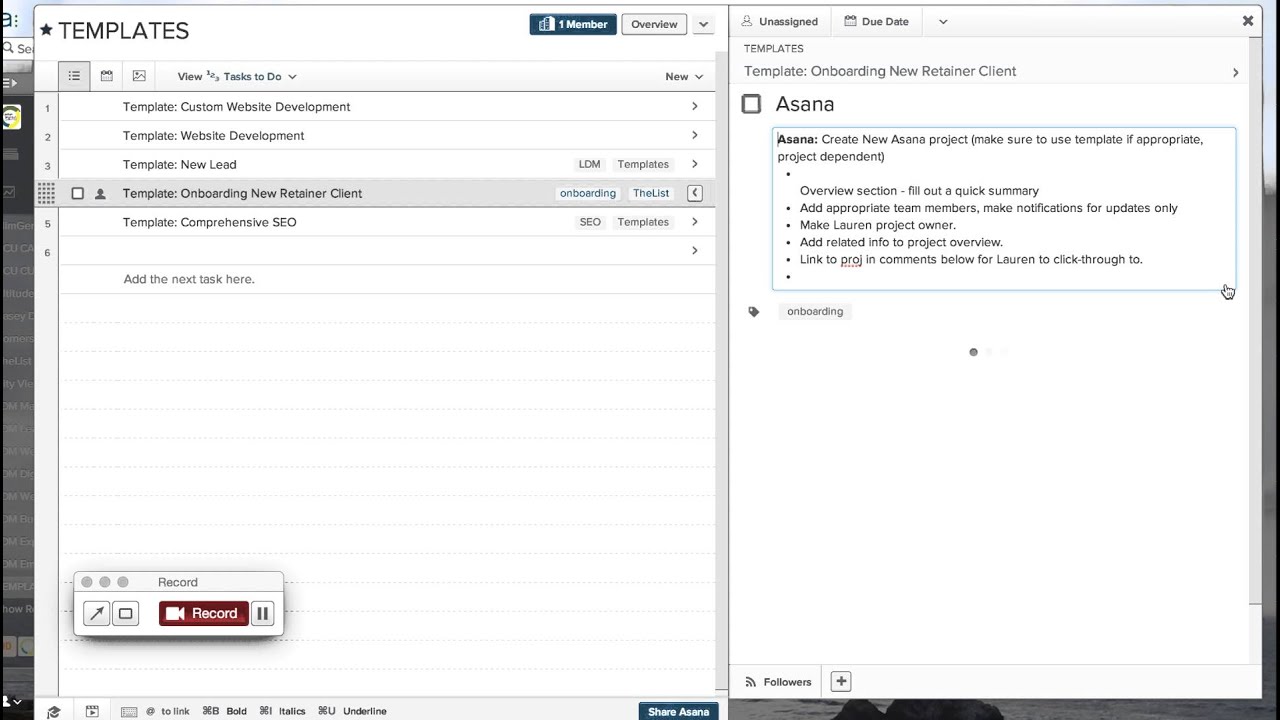Open dropdown next to Overview button

[703, 24]
